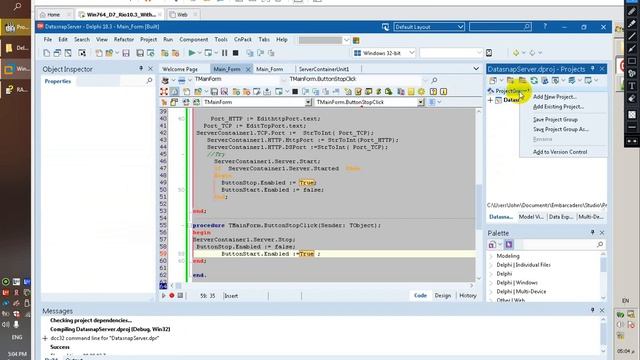Click the red Record Macro button below editor
The image size is (640, 360).
click(x=172, y=296)
